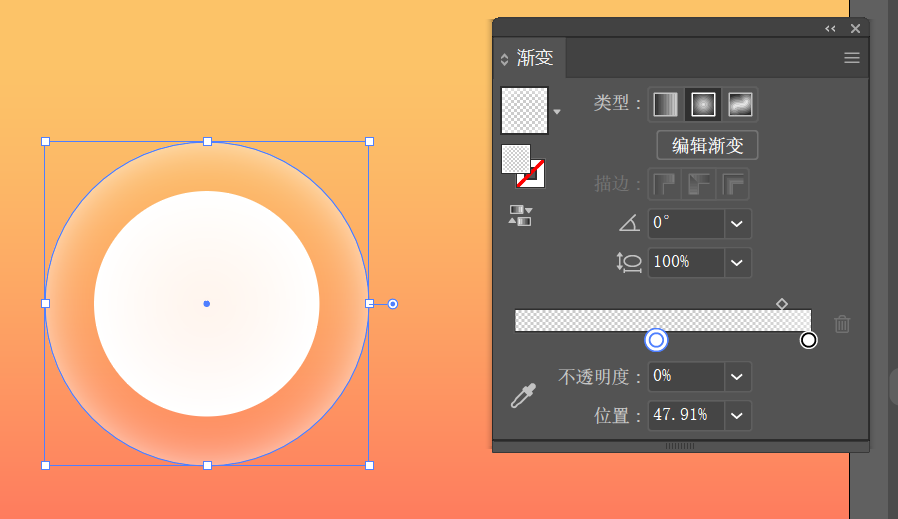Select the freeform gradient type icon
898x519 pixels.
tap(740, 104)
